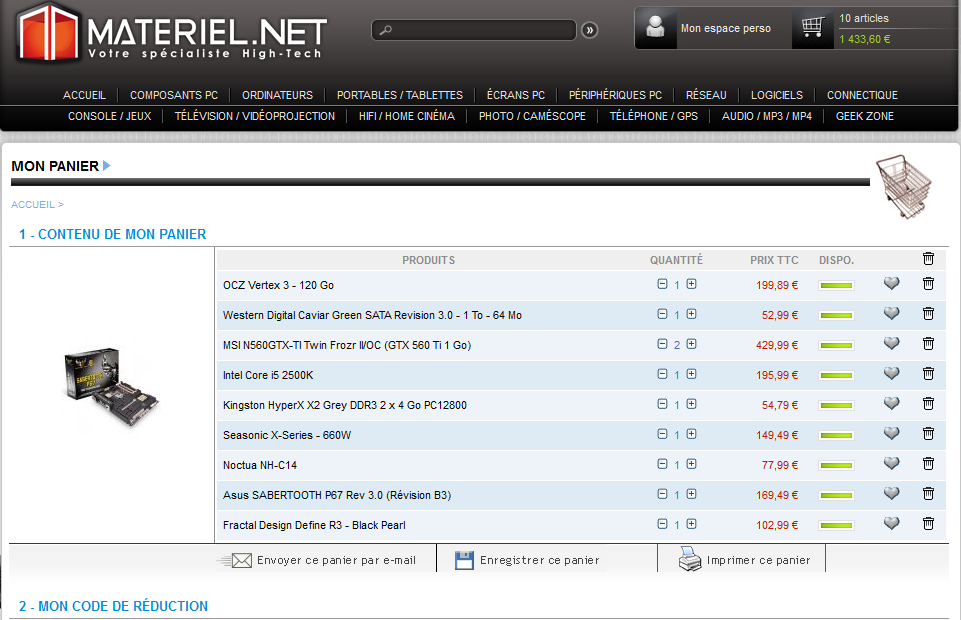
Task: Add Intel Core i5 2500K to wishlist
Action: (891, 374)
